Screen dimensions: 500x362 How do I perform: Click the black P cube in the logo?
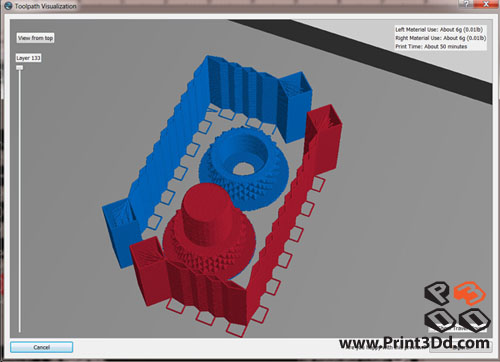[x=438, y=293]
